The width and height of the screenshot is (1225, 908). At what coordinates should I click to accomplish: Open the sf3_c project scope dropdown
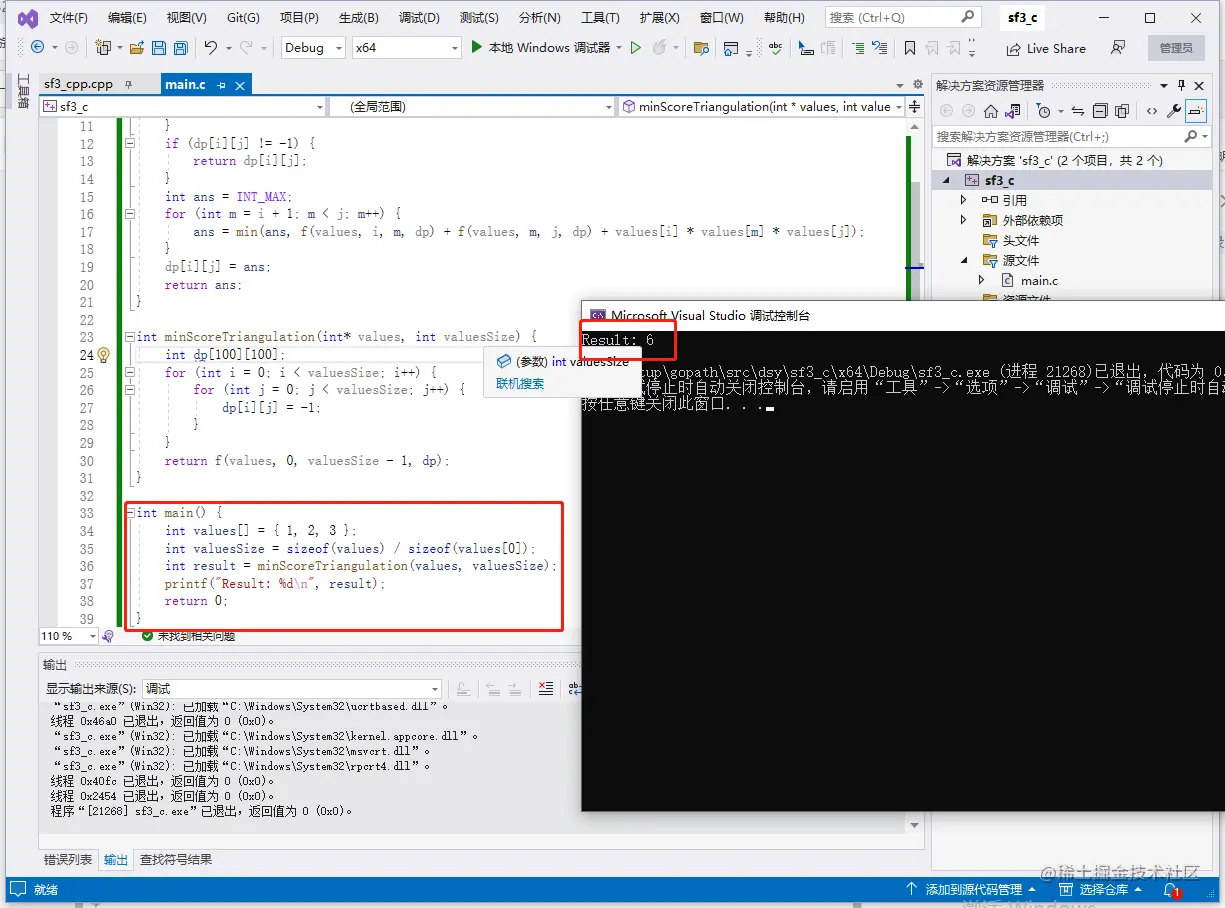(x=184, y=106)
